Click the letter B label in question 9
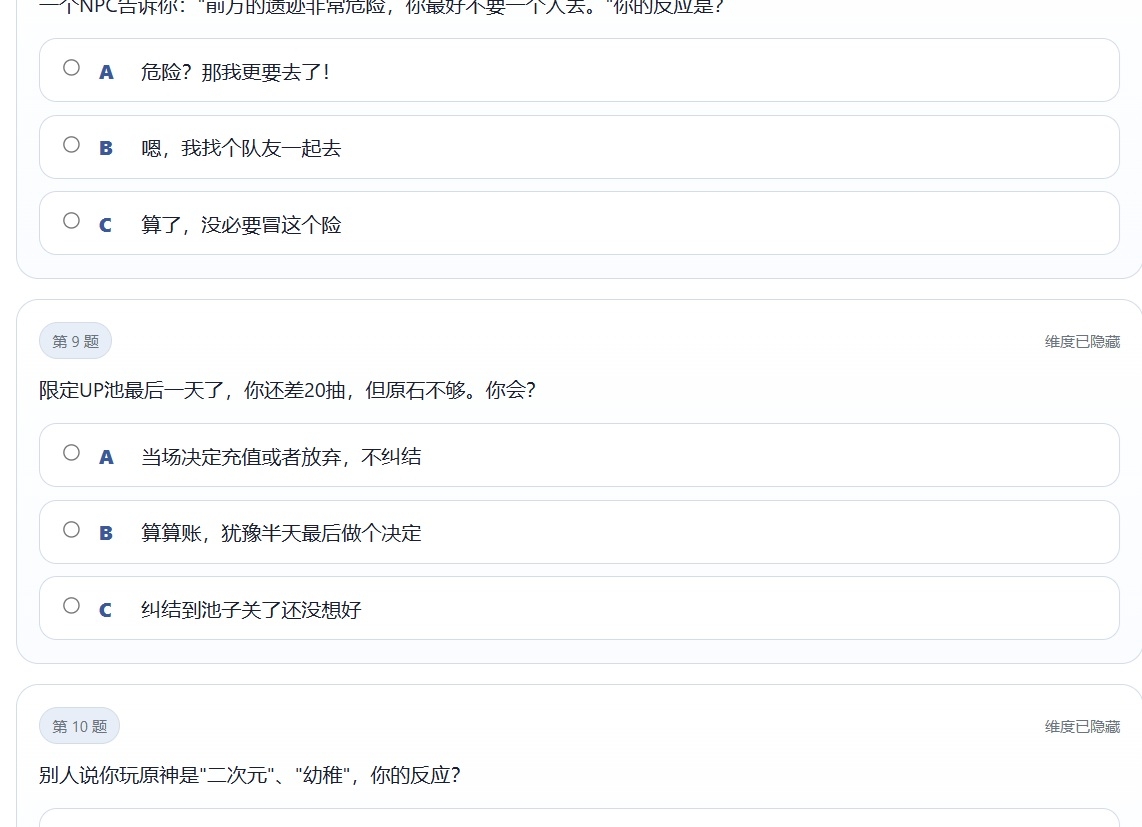The width and height of the screenshot is (1142, 827). (x=106, y=533)
